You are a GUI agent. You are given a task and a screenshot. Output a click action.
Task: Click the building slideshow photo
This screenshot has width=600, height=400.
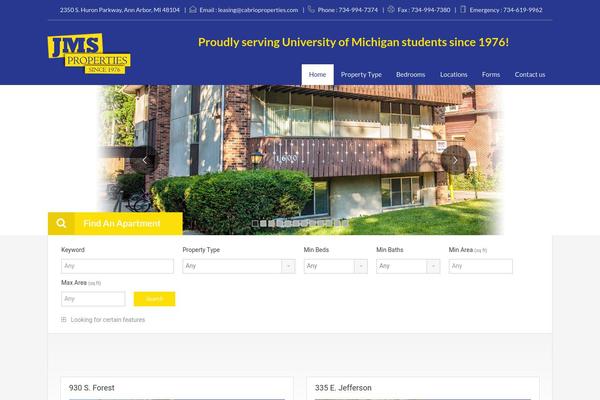(x=300, y=160)
